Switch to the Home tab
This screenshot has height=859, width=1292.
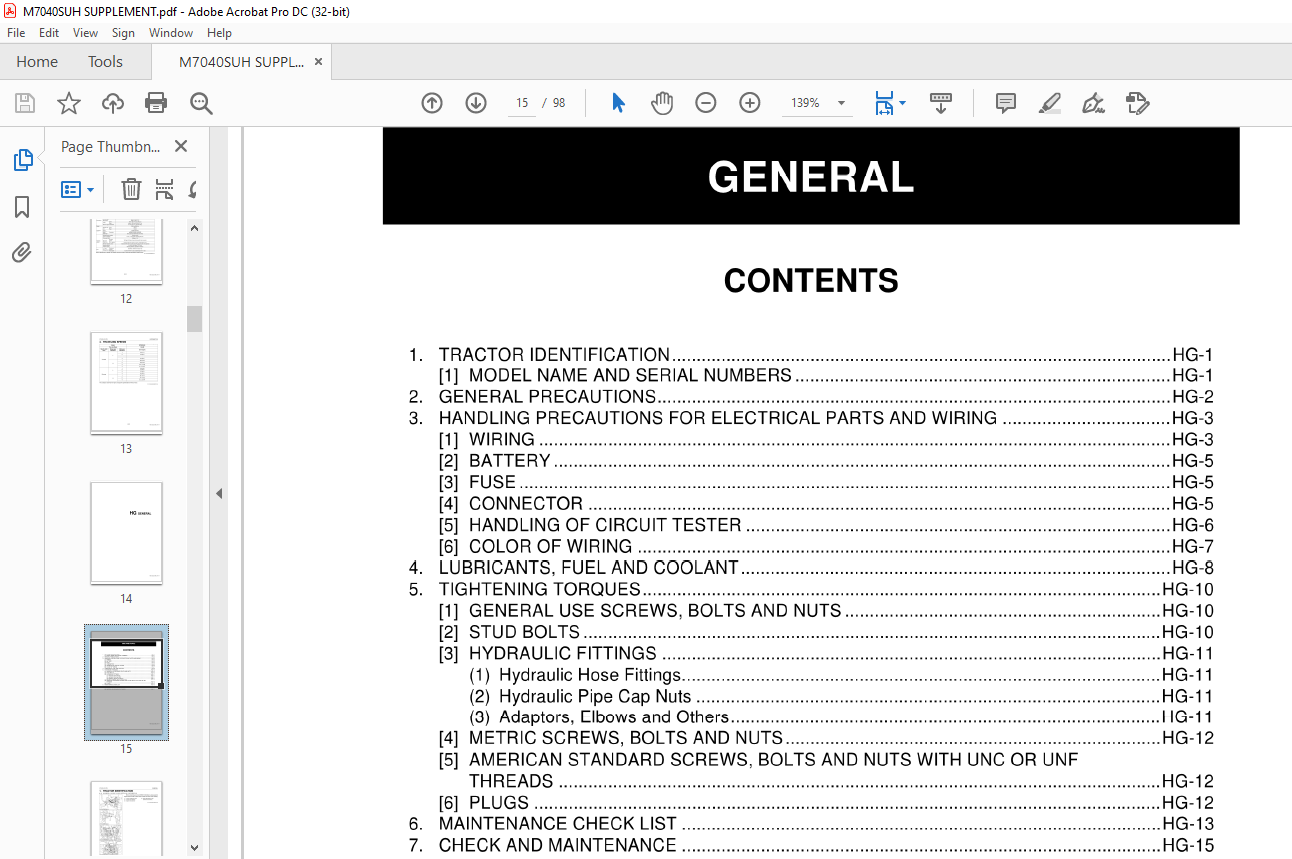[x=37, y=61]
